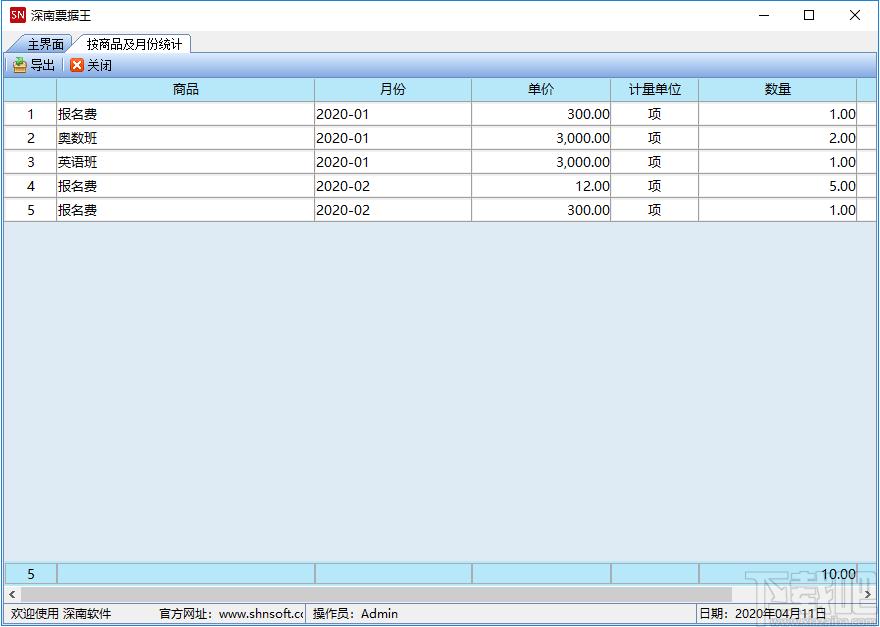Click the 官方网址 website in status bar

point(231,614)
